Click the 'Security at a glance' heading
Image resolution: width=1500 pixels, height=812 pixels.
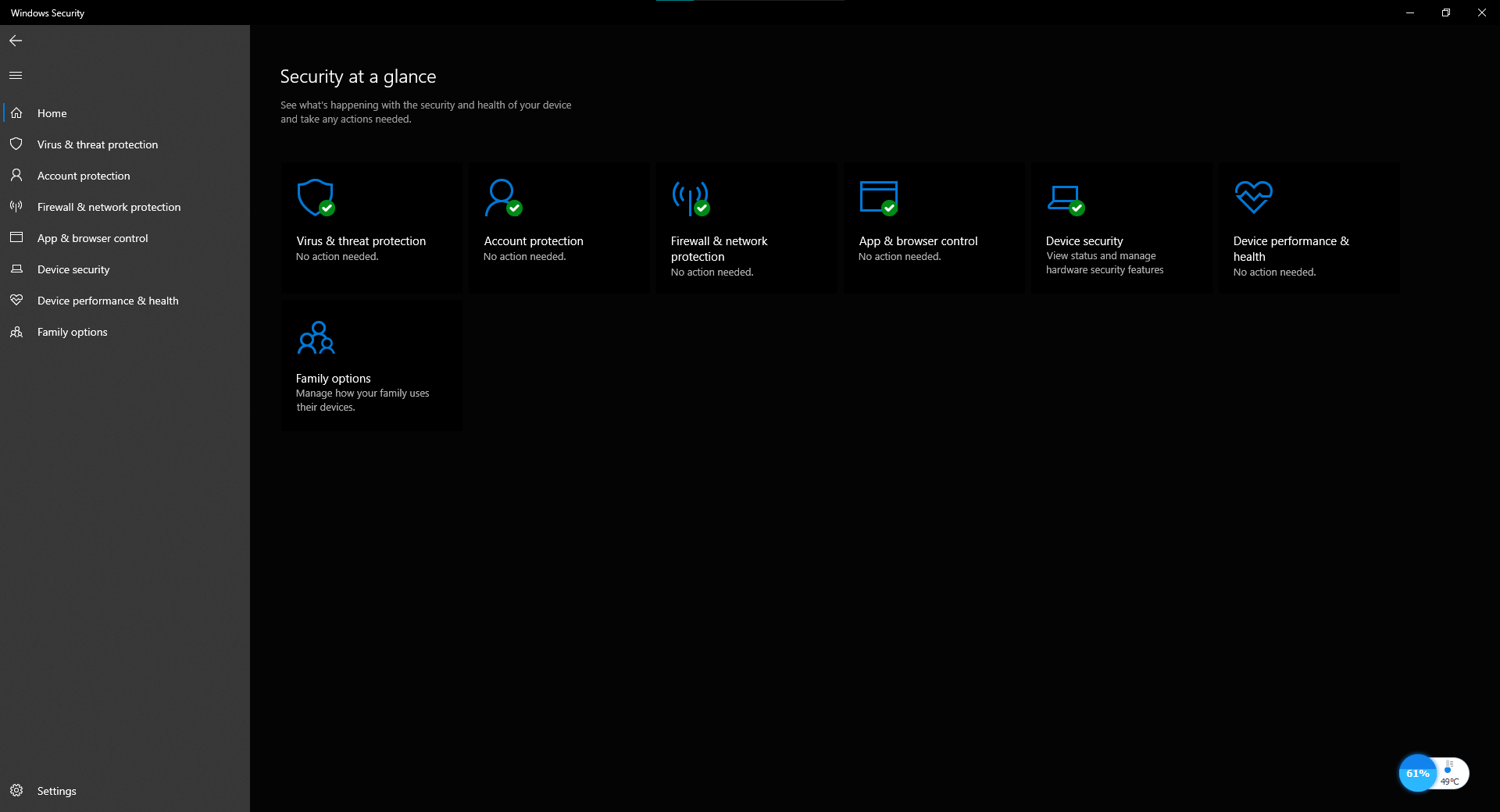coord(358,77)
